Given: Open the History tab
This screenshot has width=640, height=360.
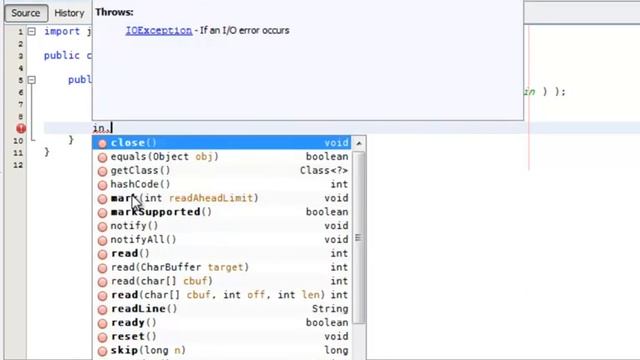Looking at the screenshot, I should coord(69,13).
